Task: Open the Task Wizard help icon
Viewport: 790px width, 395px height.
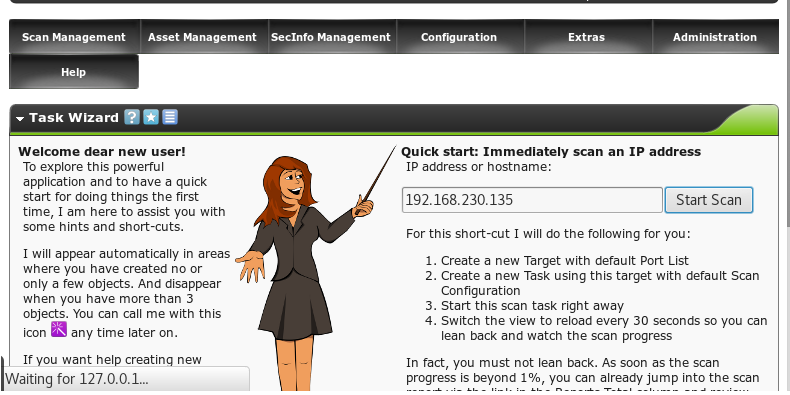Action: (x=132, y=117)
